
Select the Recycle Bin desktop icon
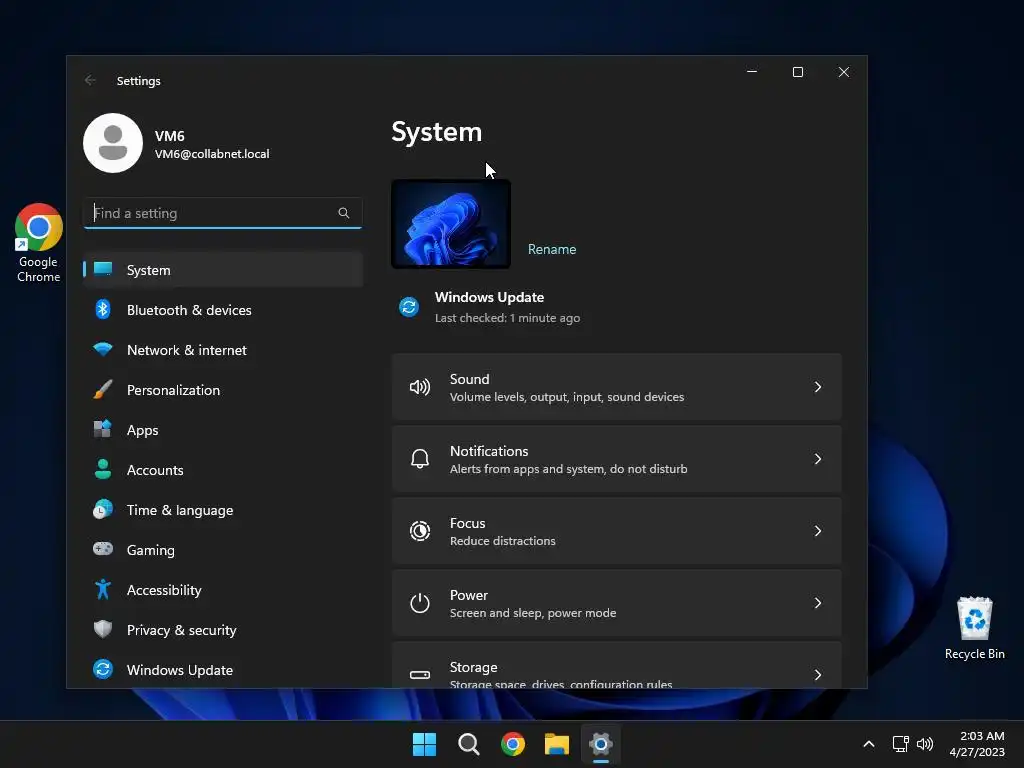pos(974,628)
